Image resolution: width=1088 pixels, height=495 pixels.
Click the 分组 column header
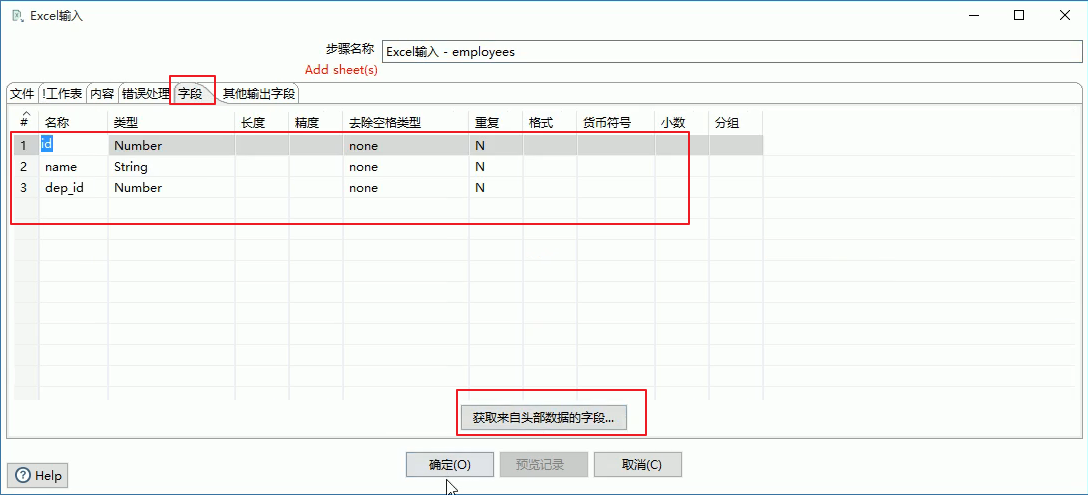736,123
